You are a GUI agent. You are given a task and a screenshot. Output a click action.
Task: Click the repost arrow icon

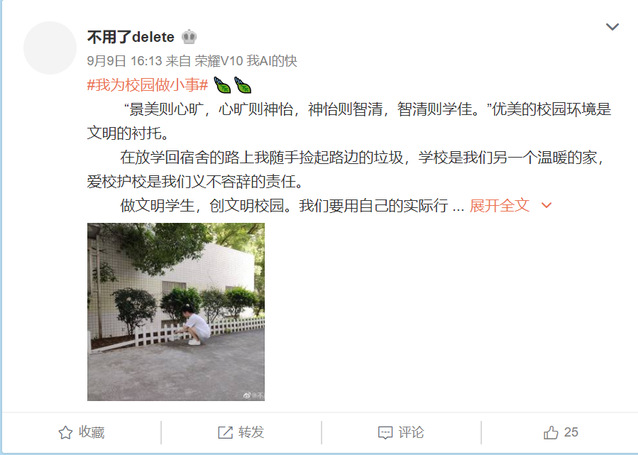pyautogui.click(x=225, y=432)
